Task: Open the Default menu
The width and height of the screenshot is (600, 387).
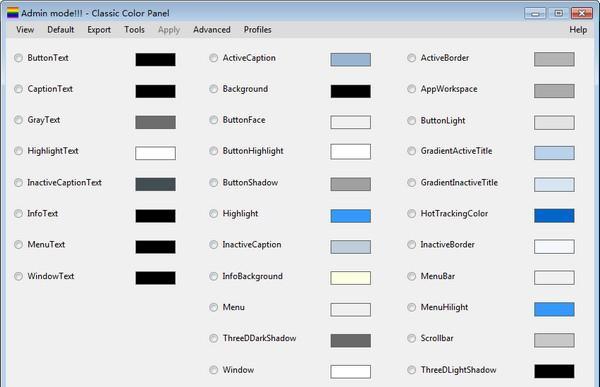Action: [x=60, y=29]
